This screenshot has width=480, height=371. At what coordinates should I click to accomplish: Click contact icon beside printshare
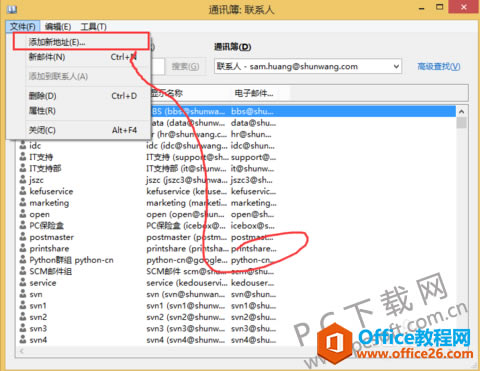point(23,248)
